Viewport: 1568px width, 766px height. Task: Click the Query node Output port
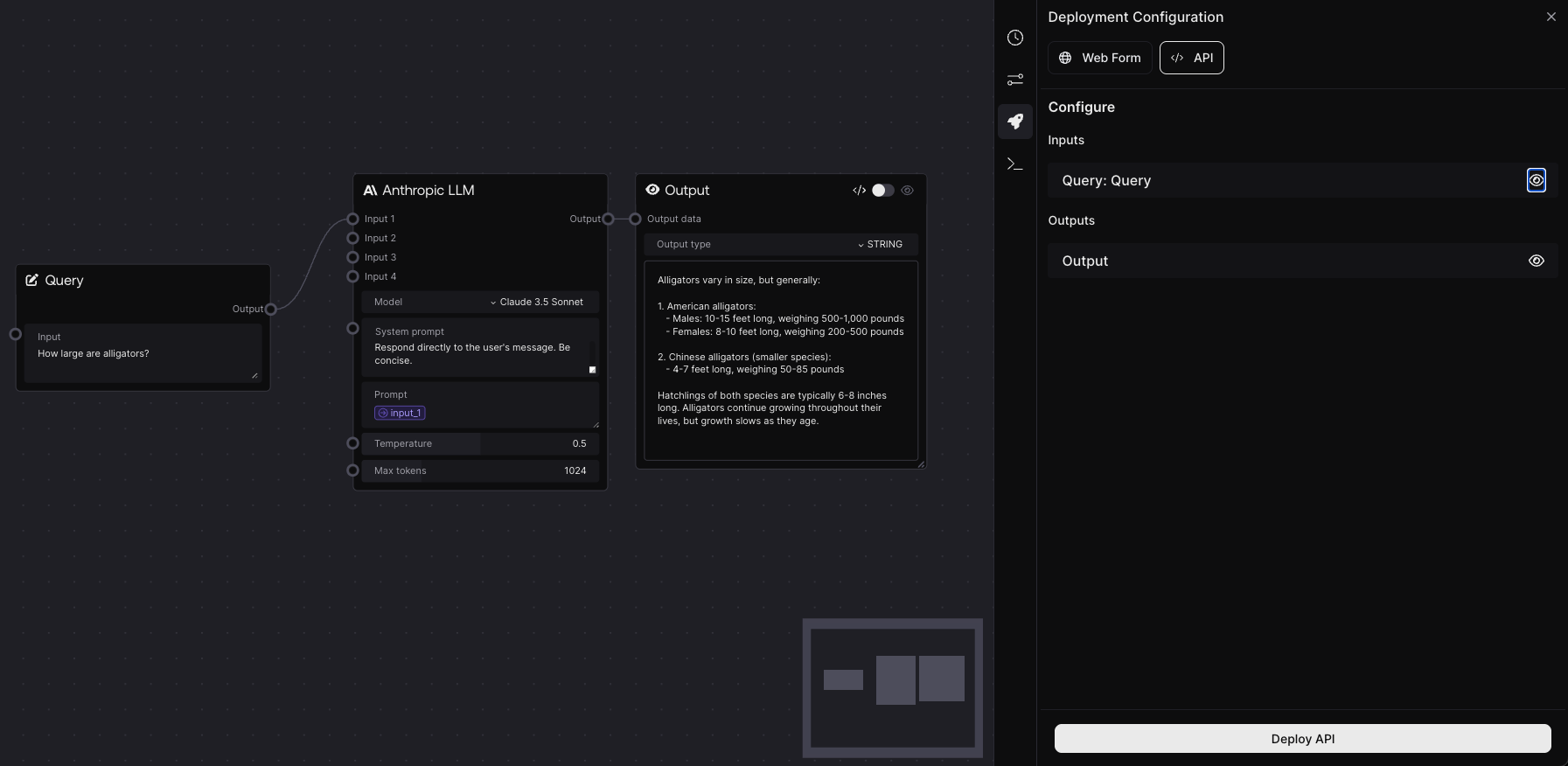(271, 309)
